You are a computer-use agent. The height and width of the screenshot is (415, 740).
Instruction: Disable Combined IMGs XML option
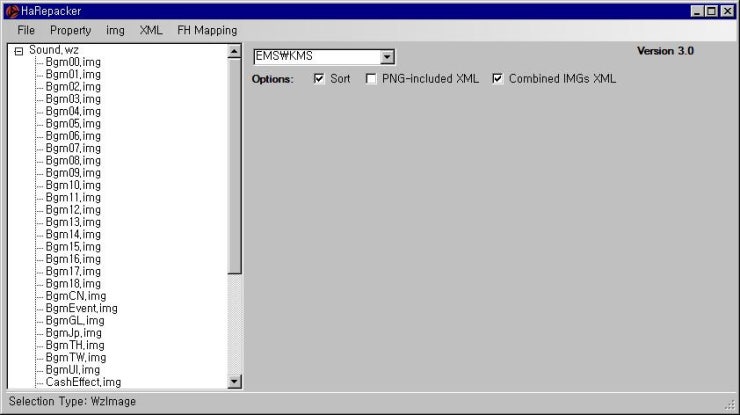click(497, 78)
